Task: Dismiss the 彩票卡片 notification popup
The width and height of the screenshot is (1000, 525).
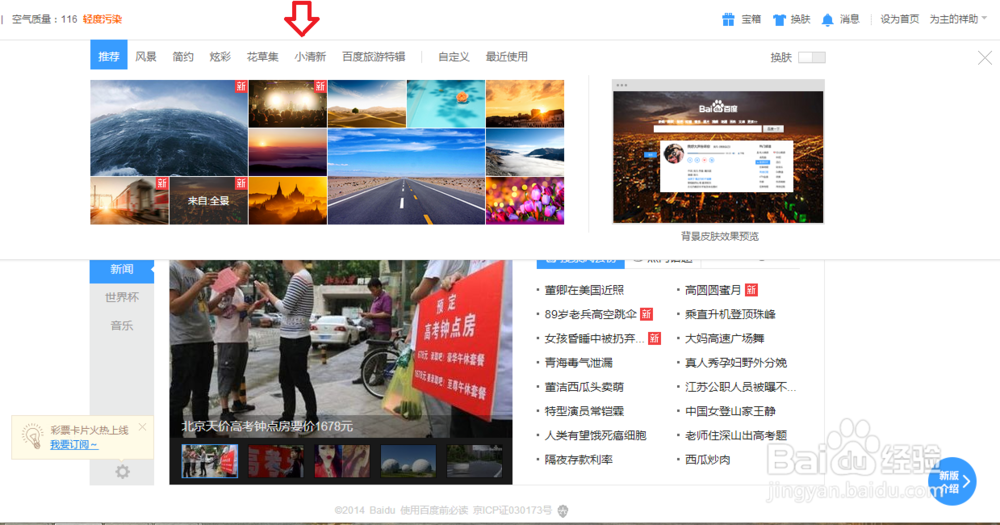Action: (x=142, y=427)
